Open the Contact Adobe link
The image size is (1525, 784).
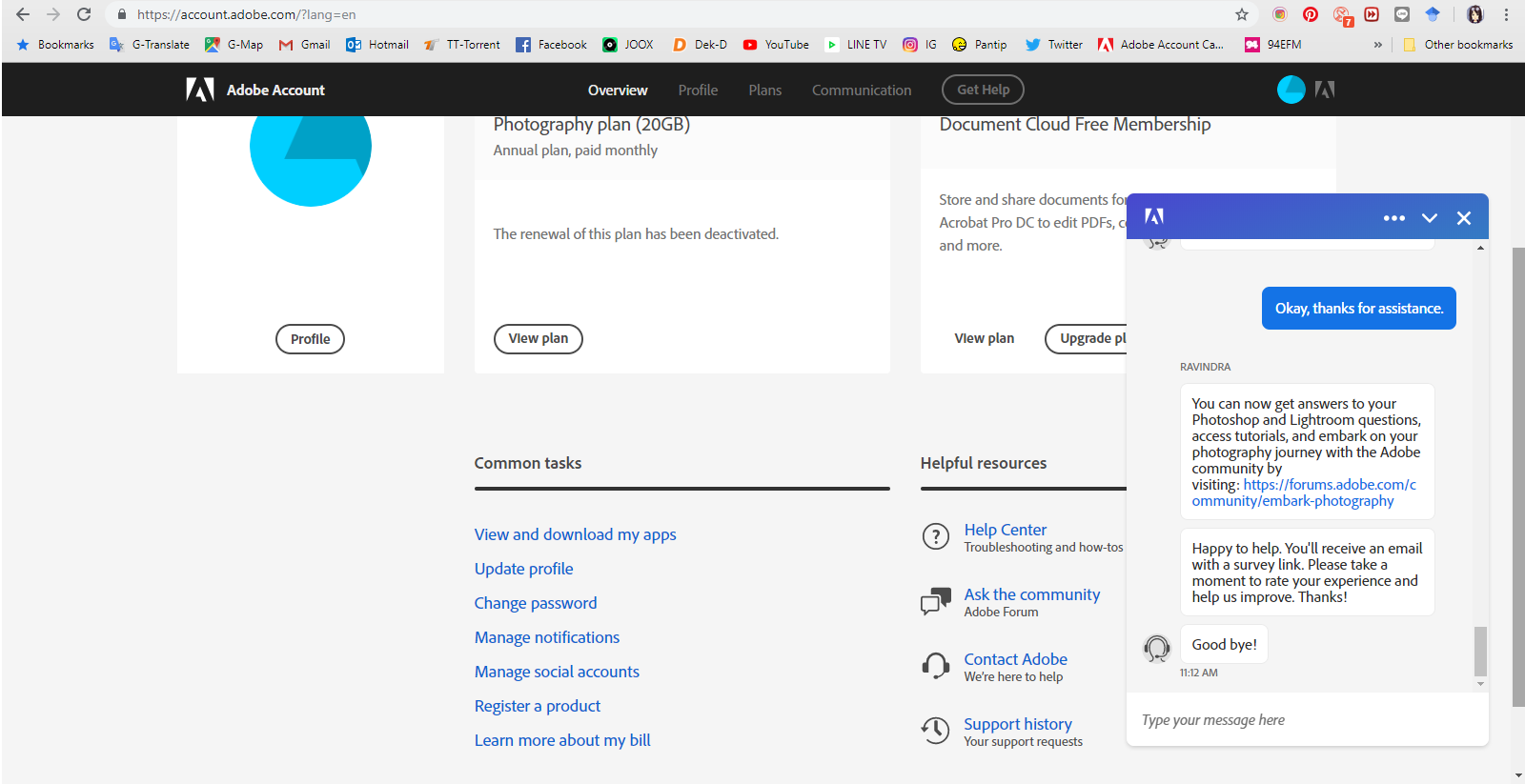1016,659
